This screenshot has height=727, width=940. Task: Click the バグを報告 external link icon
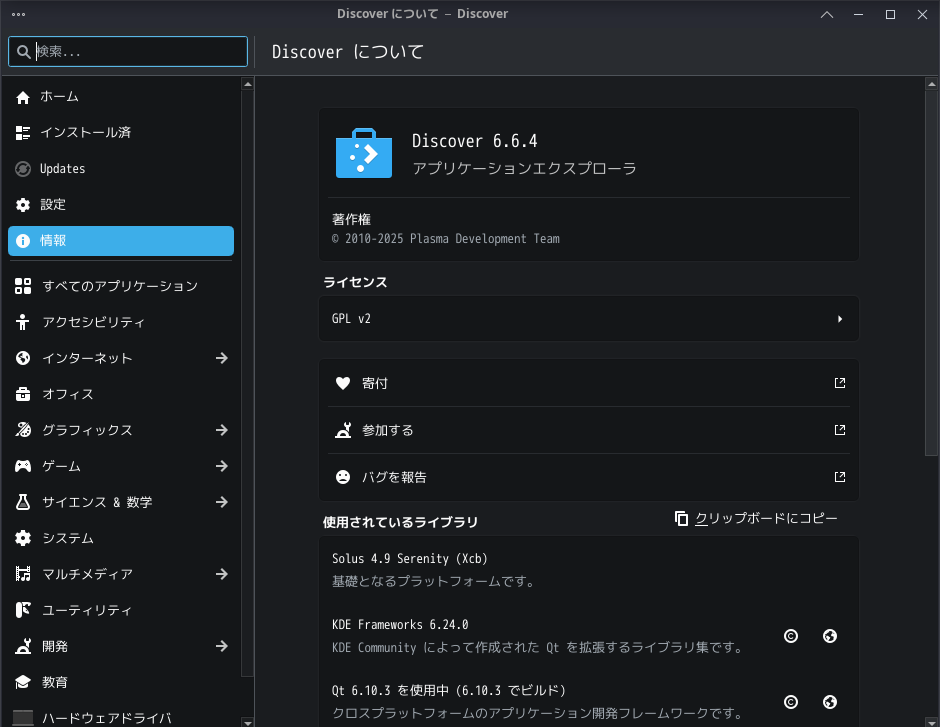pyautogui.click(x=839, y=477)
